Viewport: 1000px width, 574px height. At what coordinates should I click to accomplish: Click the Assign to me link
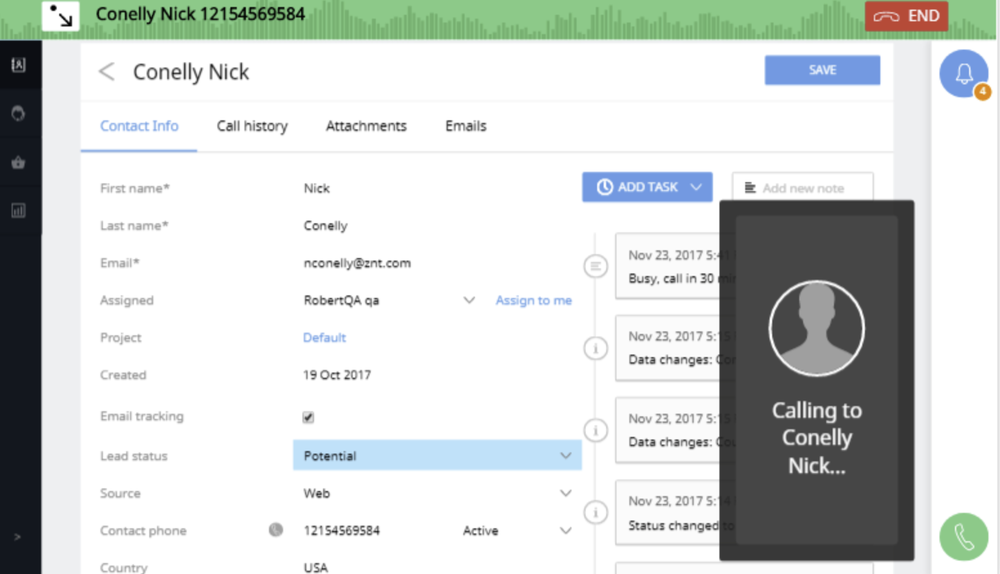coord(534,300)
